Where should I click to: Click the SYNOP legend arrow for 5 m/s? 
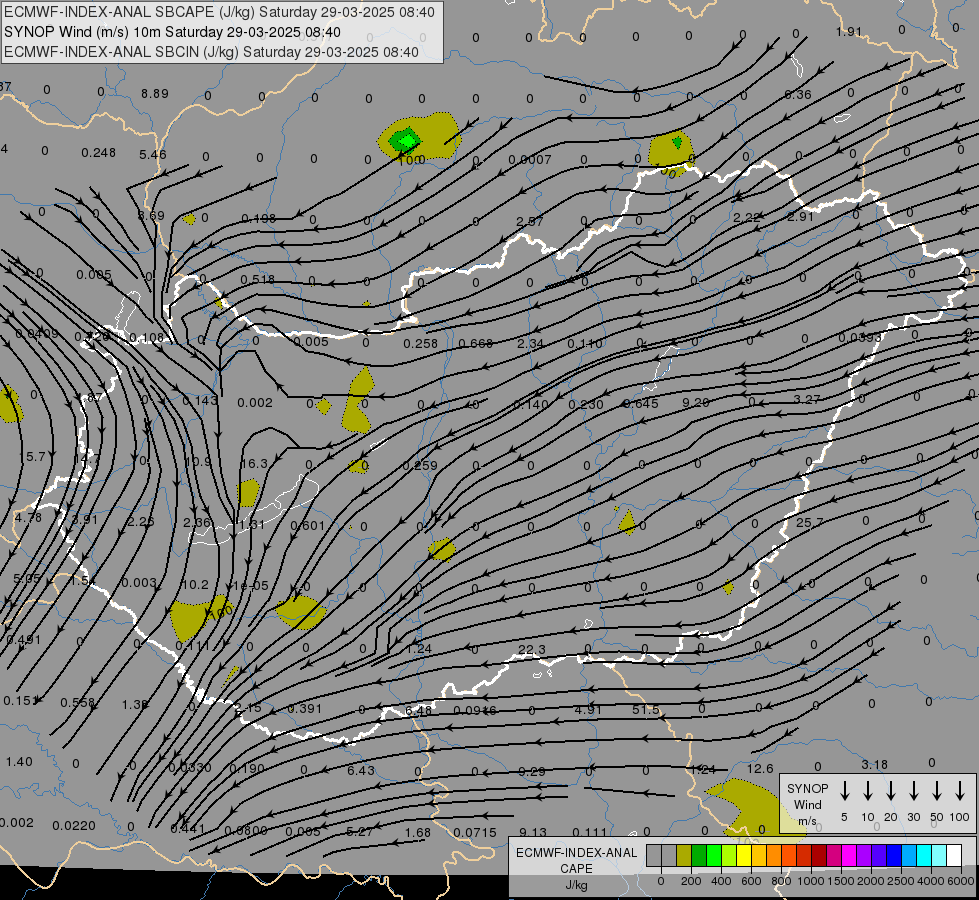(845, 791)
